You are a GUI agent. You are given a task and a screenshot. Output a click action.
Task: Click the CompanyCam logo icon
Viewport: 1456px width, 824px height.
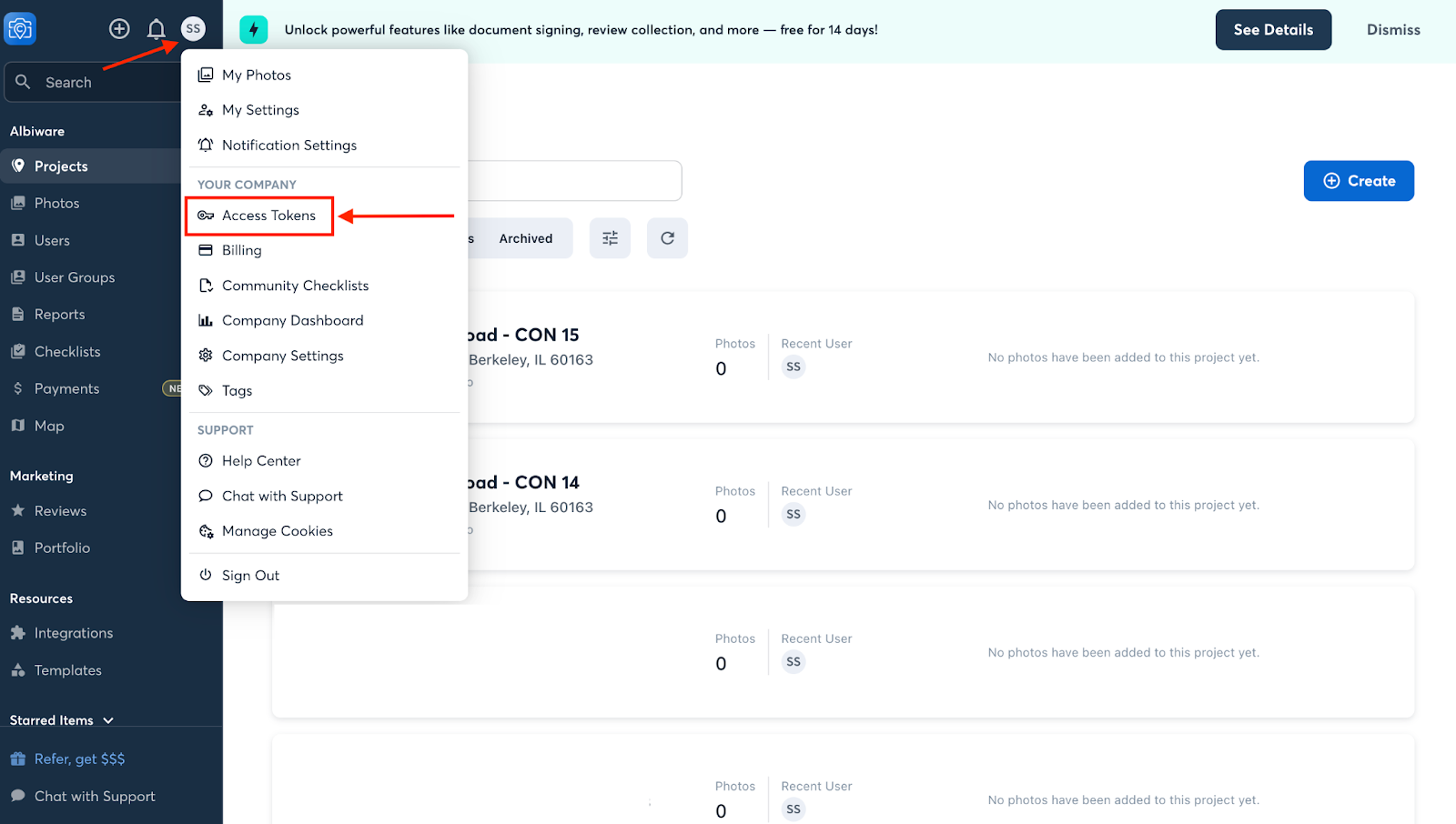click(20, 29)
